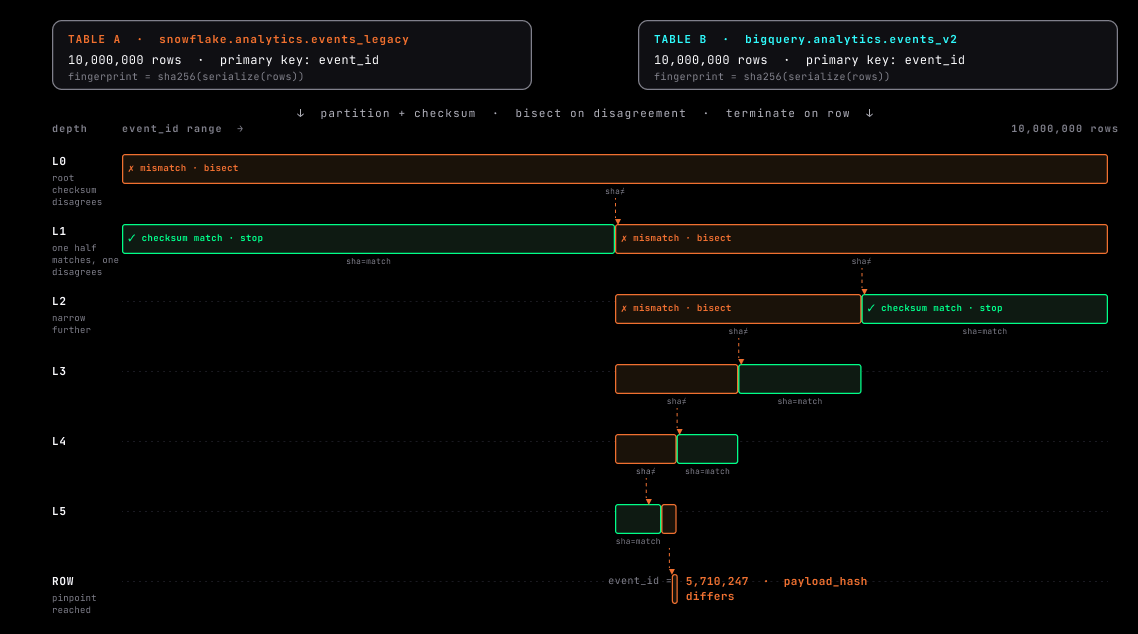Click Table A's "primary key: event_id" text
This screenshot has width=1138, height=634.
point(299,60)
